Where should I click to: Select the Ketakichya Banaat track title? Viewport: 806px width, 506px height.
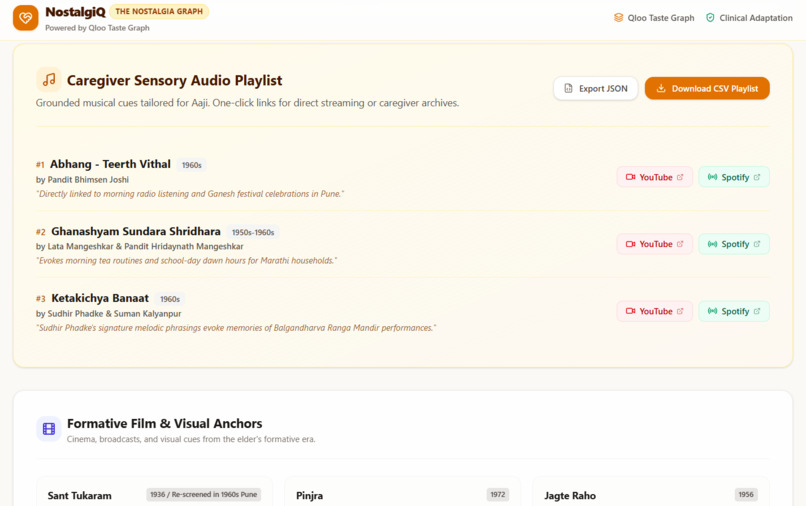tap(100, 298)
